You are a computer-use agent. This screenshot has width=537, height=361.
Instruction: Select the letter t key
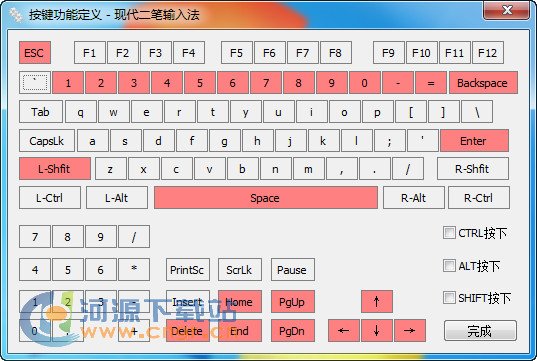(213, 112)
